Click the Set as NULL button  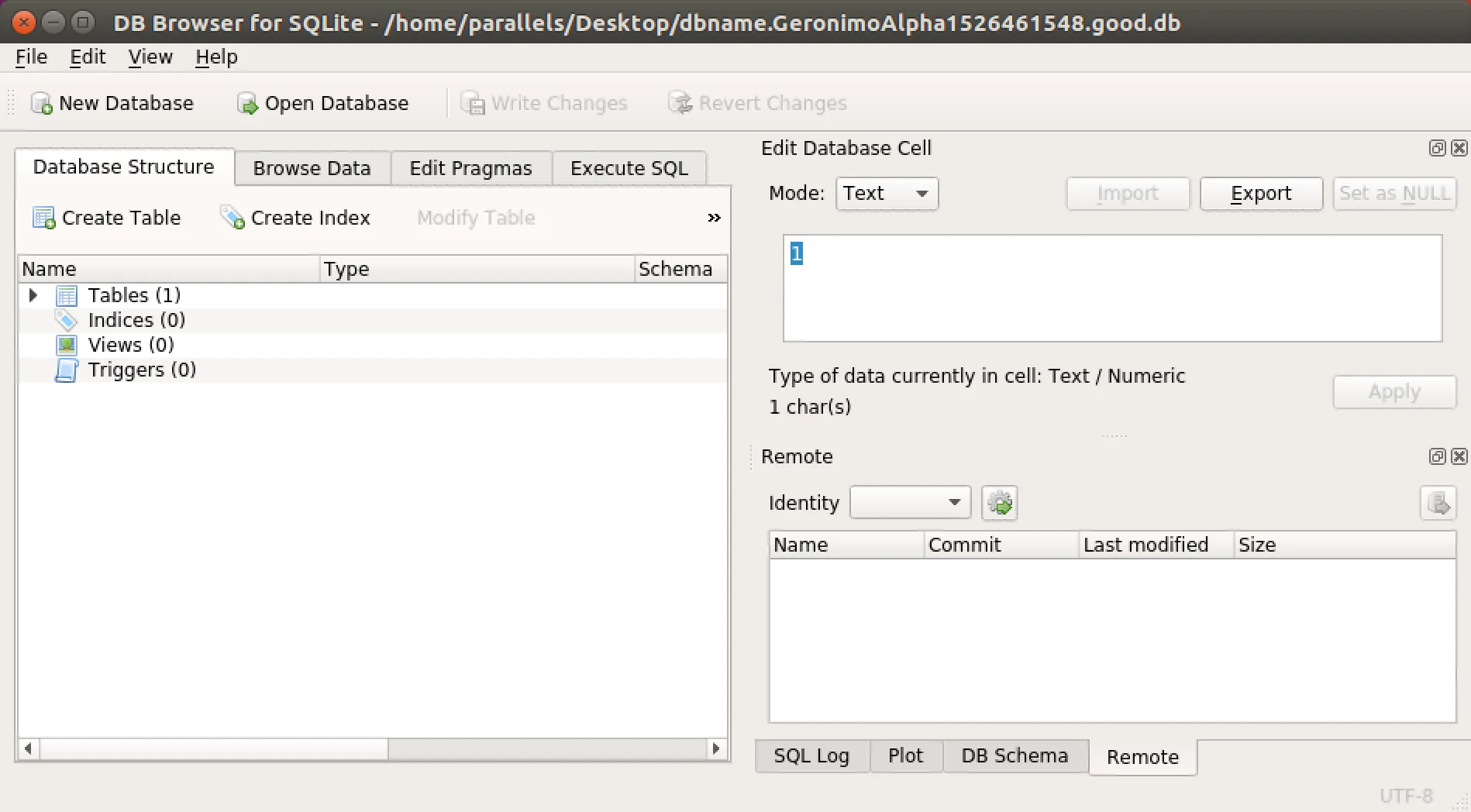tap(1394, 193)
